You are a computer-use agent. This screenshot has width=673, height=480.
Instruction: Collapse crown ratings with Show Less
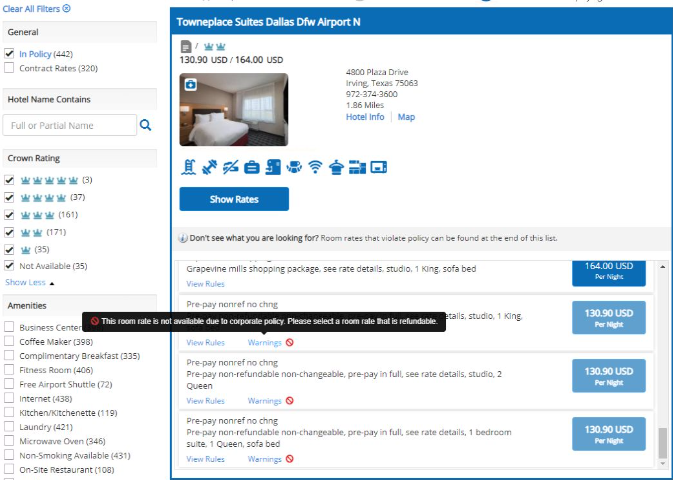pyautogui.click(x=30, y=283)
